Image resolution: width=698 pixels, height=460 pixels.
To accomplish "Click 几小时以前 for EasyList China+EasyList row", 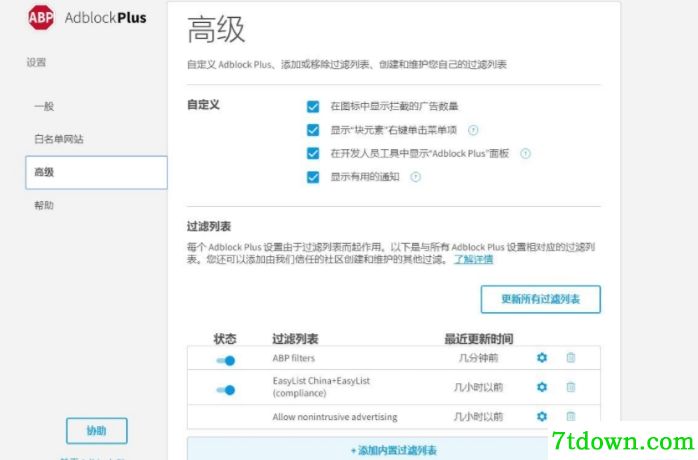I will 479,387.
